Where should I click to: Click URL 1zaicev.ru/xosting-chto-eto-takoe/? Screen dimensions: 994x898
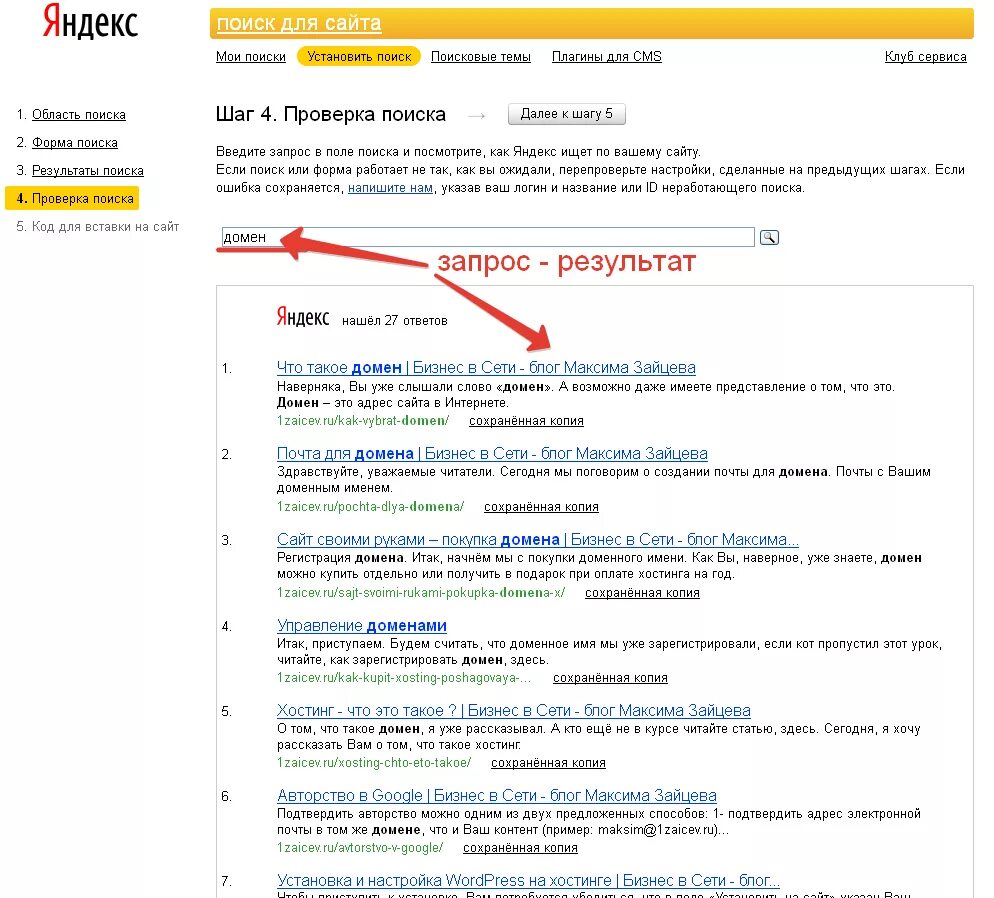374,763
